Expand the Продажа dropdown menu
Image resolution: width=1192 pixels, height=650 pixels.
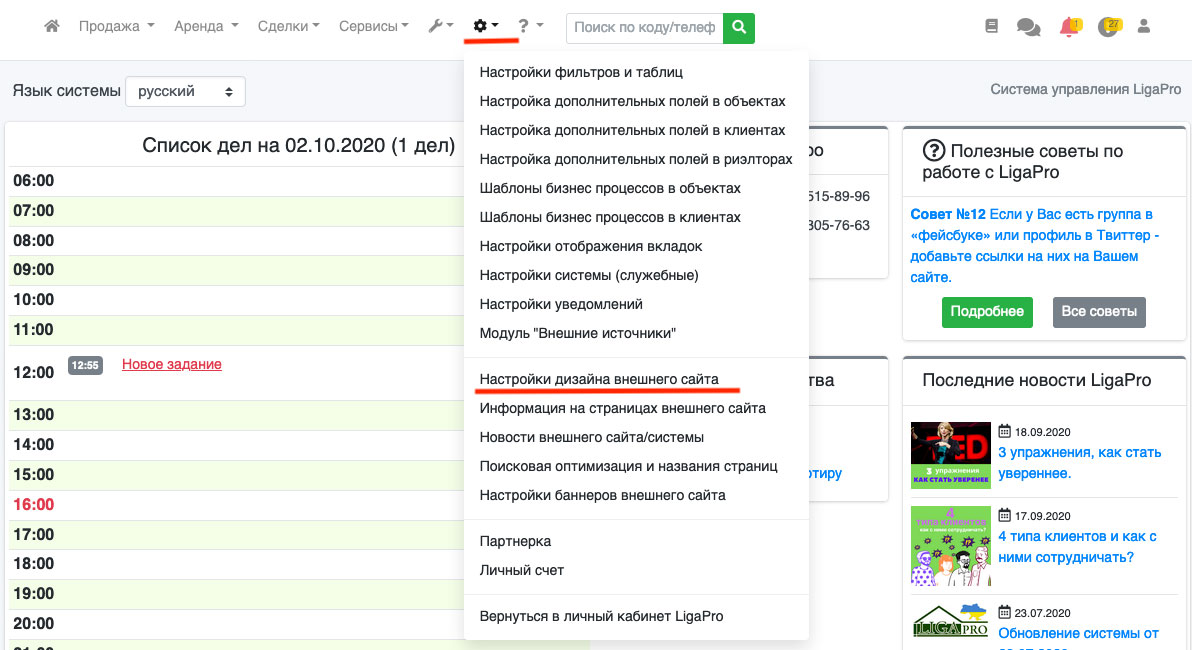(116, 27)
